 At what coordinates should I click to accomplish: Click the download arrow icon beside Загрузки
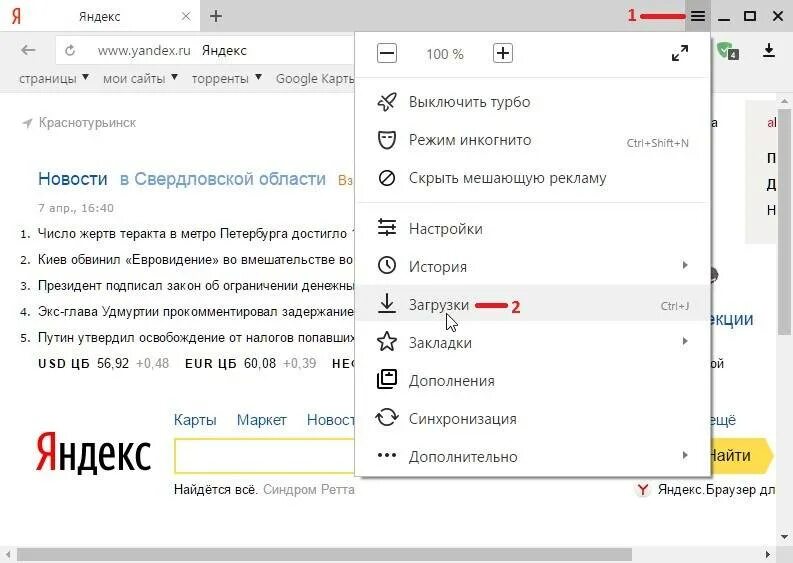click(x=387, y=304)
